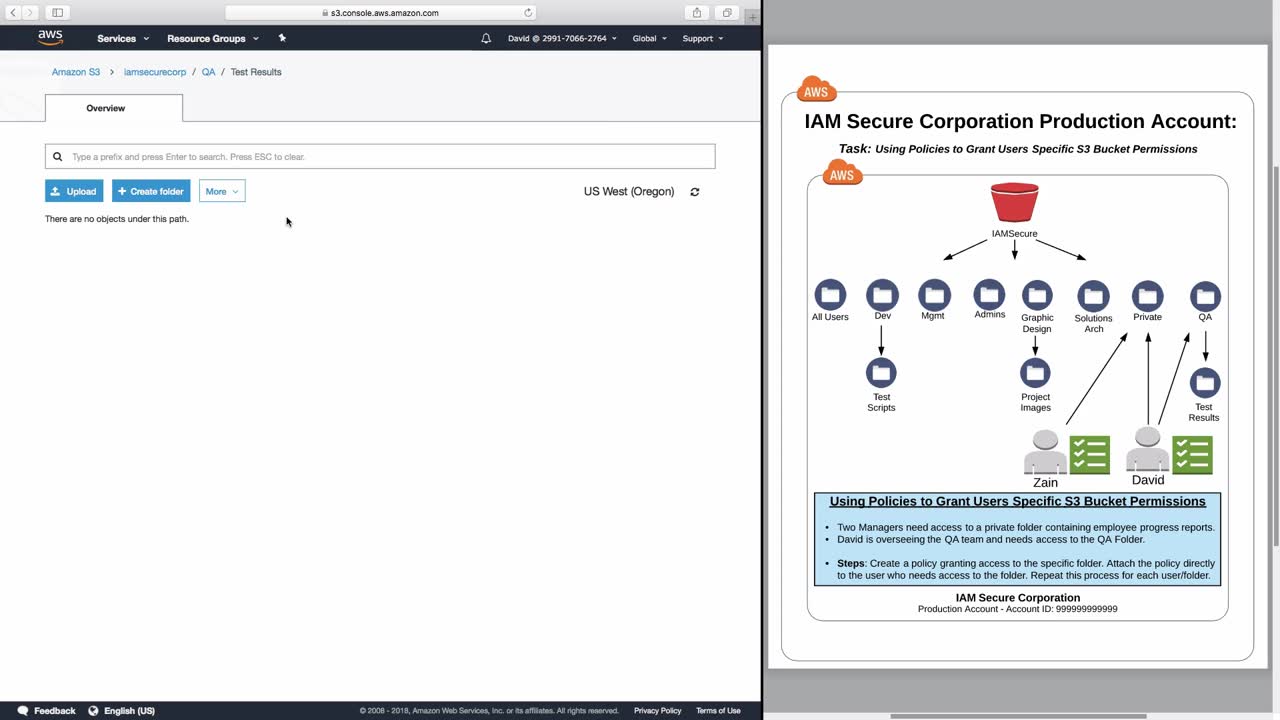This screenshot has width=1280, height=720.
Task: Open Safari's share icon
Action: [697, 13]
